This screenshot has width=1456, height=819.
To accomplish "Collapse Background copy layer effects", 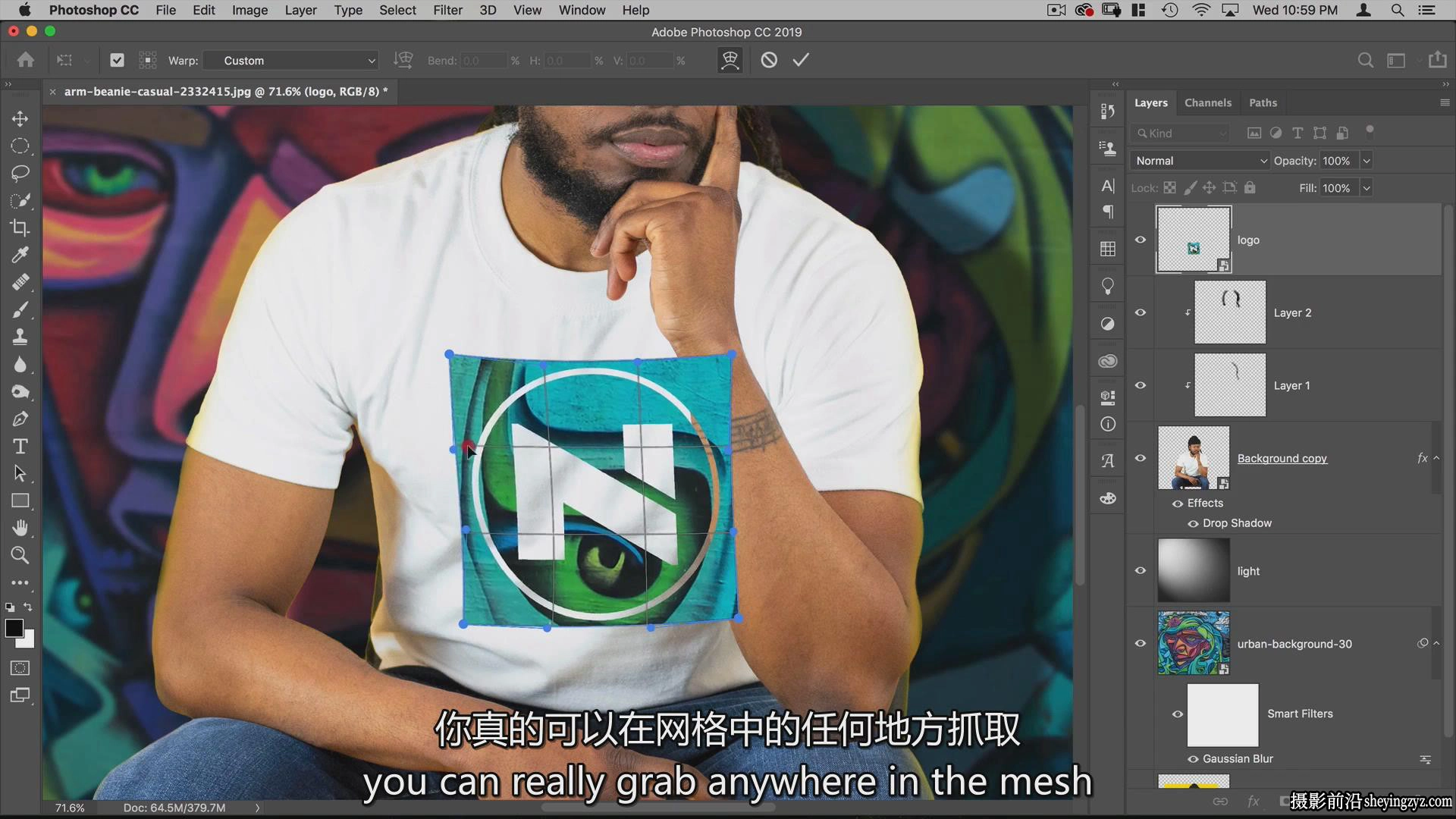I will [1437, 458].
